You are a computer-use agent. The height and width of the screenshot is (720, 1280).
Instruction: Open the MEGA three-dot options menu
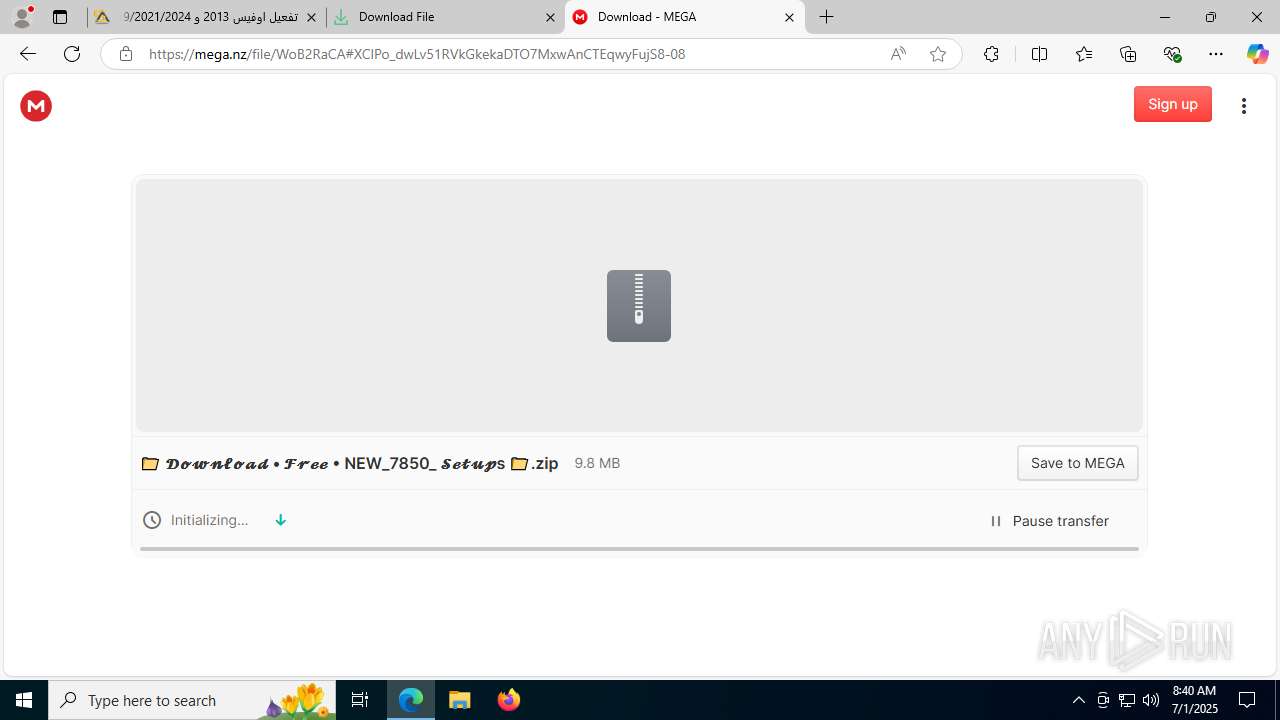tap(1243, 106)
